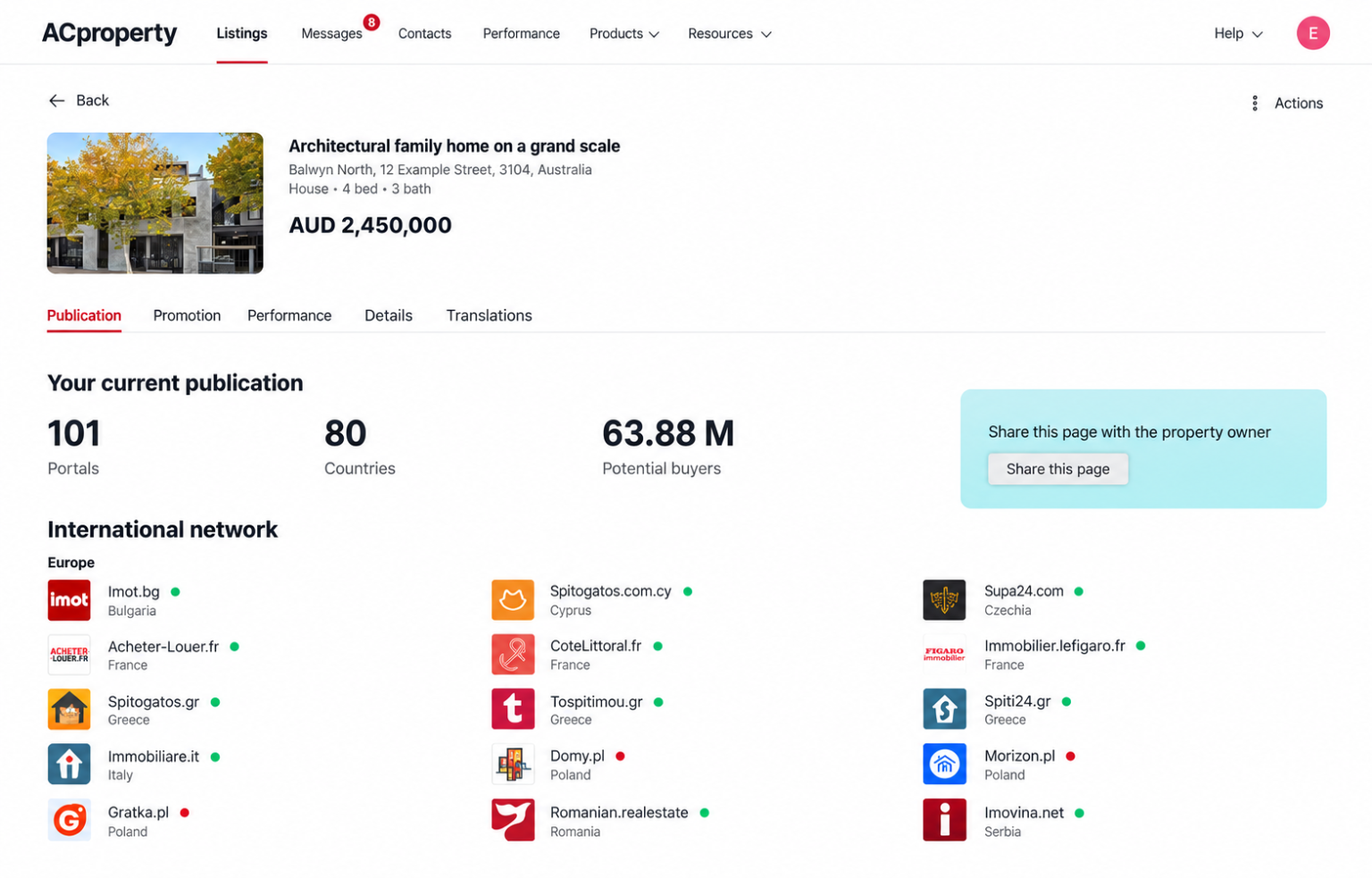Click the Gratka.pl portal name
Screen dimensions: 1372x878
pos(138,813)
